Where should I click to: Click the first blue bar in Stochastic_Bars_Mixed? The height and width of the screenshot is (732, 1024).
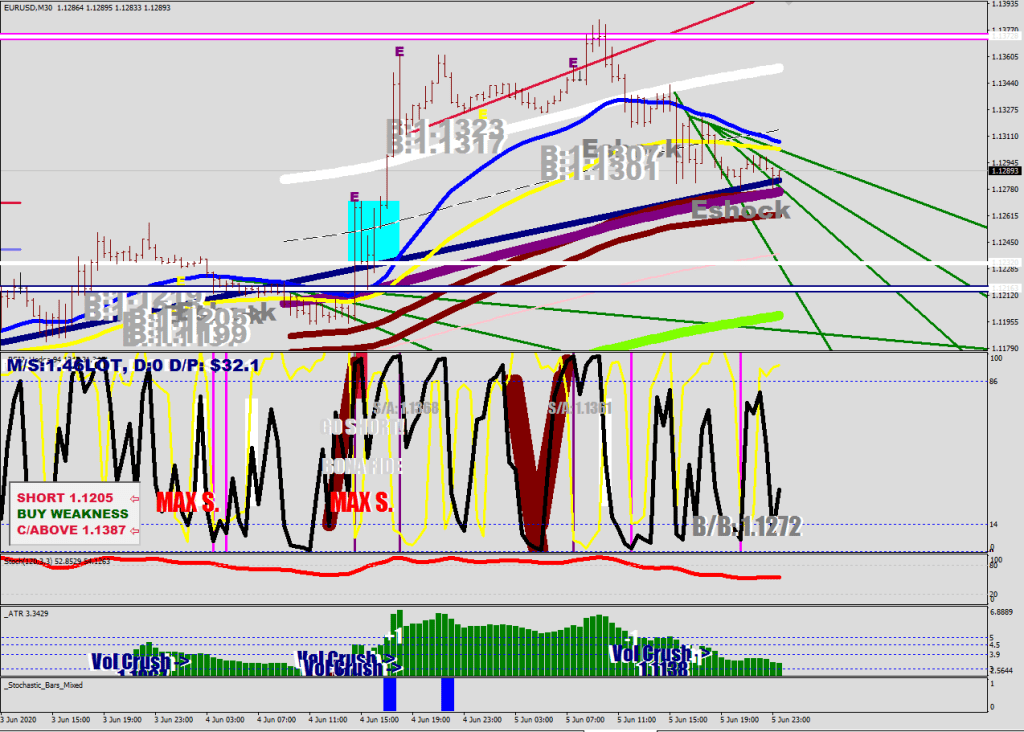point(390,694)
